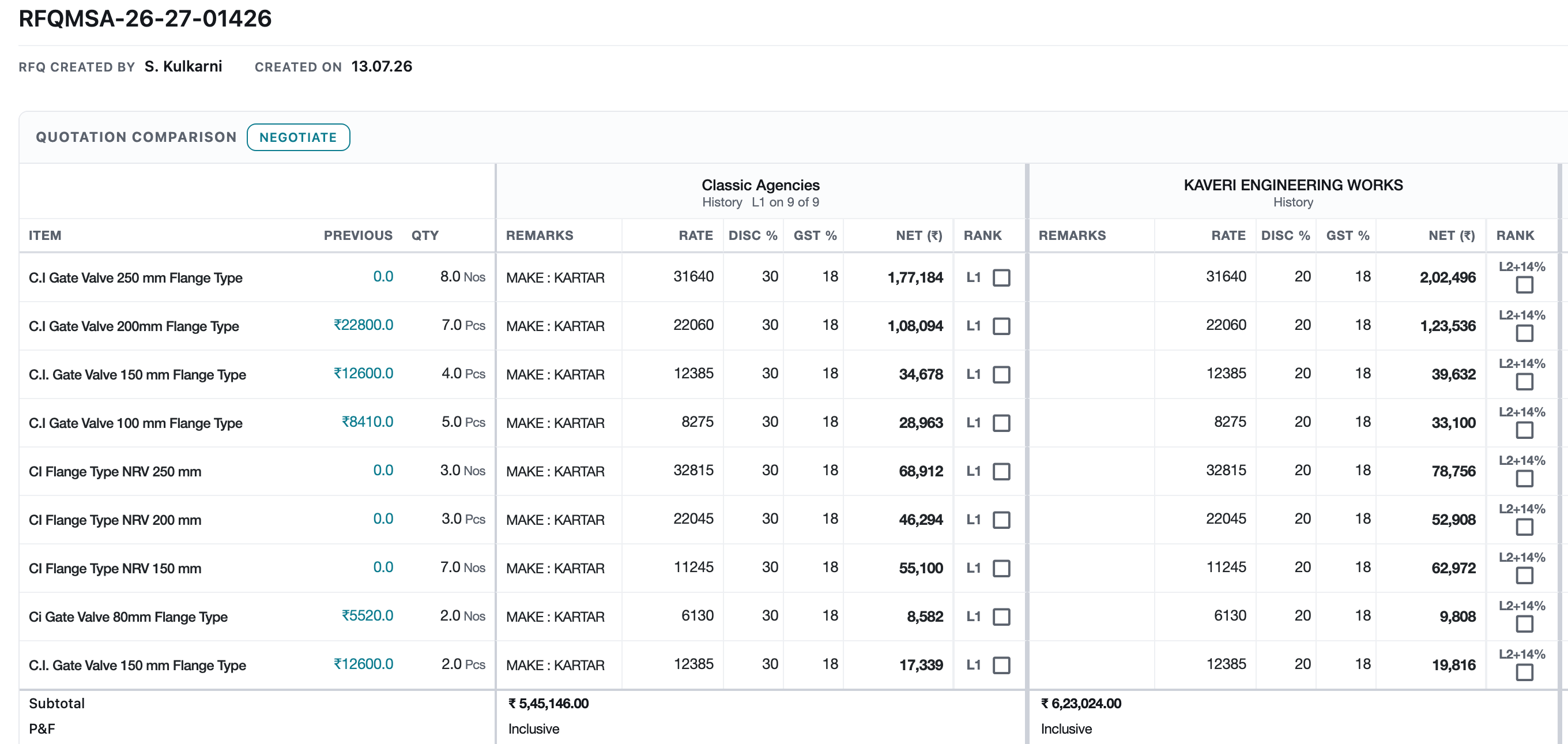The width and height of the screenshot is (1568, 744).
Task: Click Classic Agencies NET (₹) column header
Action: tap(918, 236)
